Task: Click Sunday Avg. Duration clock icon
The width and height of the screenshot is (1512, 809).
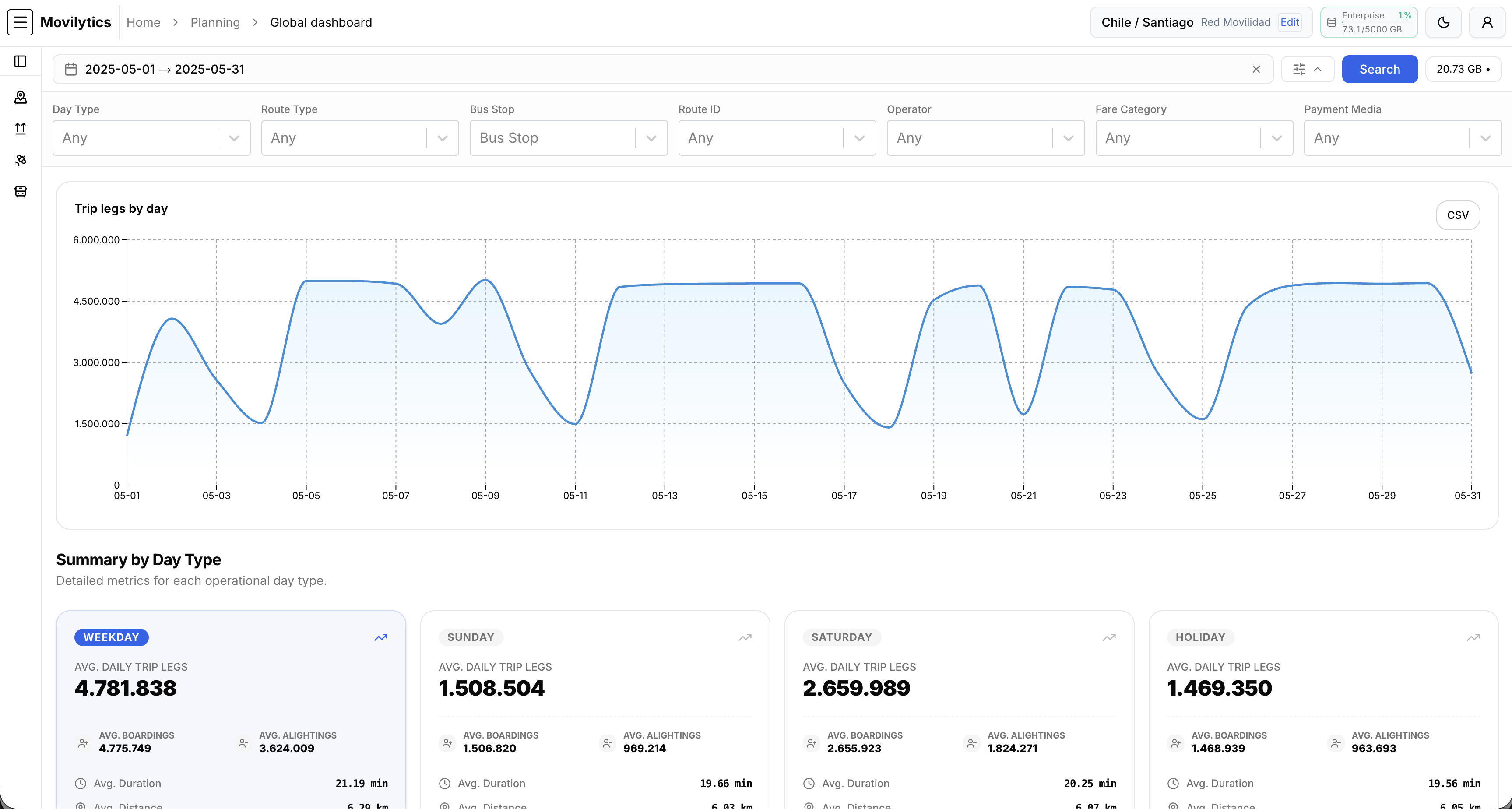Action: [445, 784]
